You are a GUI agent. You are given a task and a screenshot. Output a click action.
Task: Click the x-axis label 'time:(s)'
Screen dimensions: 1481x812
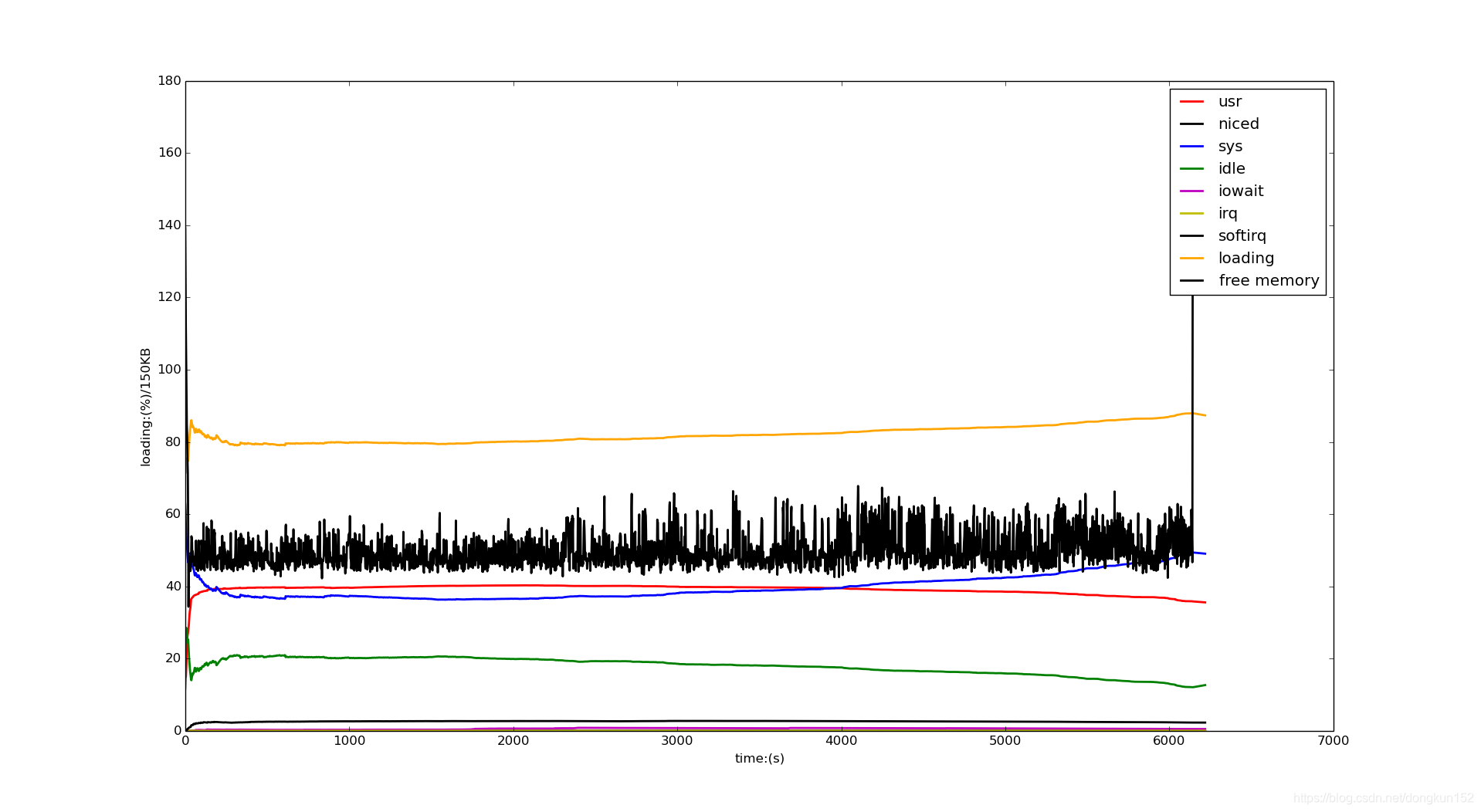point(759,759)
